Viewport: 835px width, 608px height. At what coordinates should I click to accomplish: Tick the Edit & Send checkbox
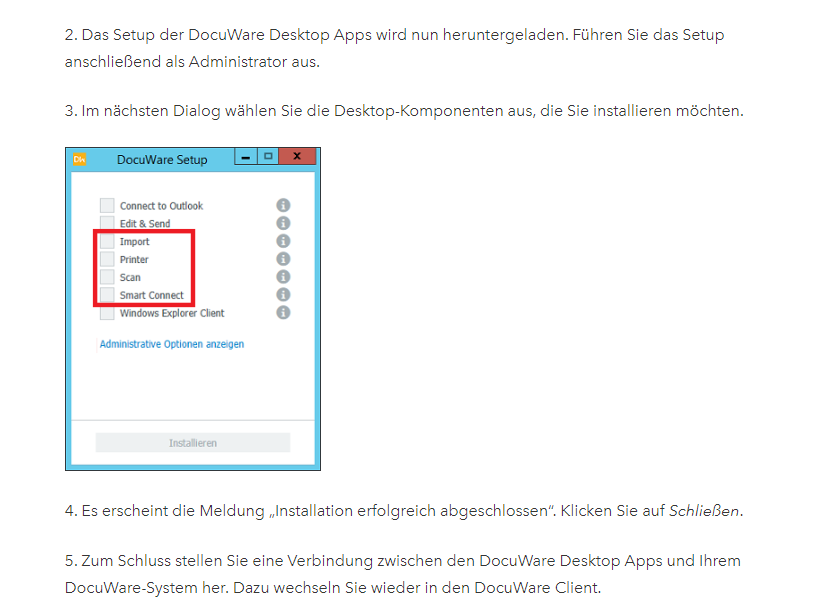107,223
